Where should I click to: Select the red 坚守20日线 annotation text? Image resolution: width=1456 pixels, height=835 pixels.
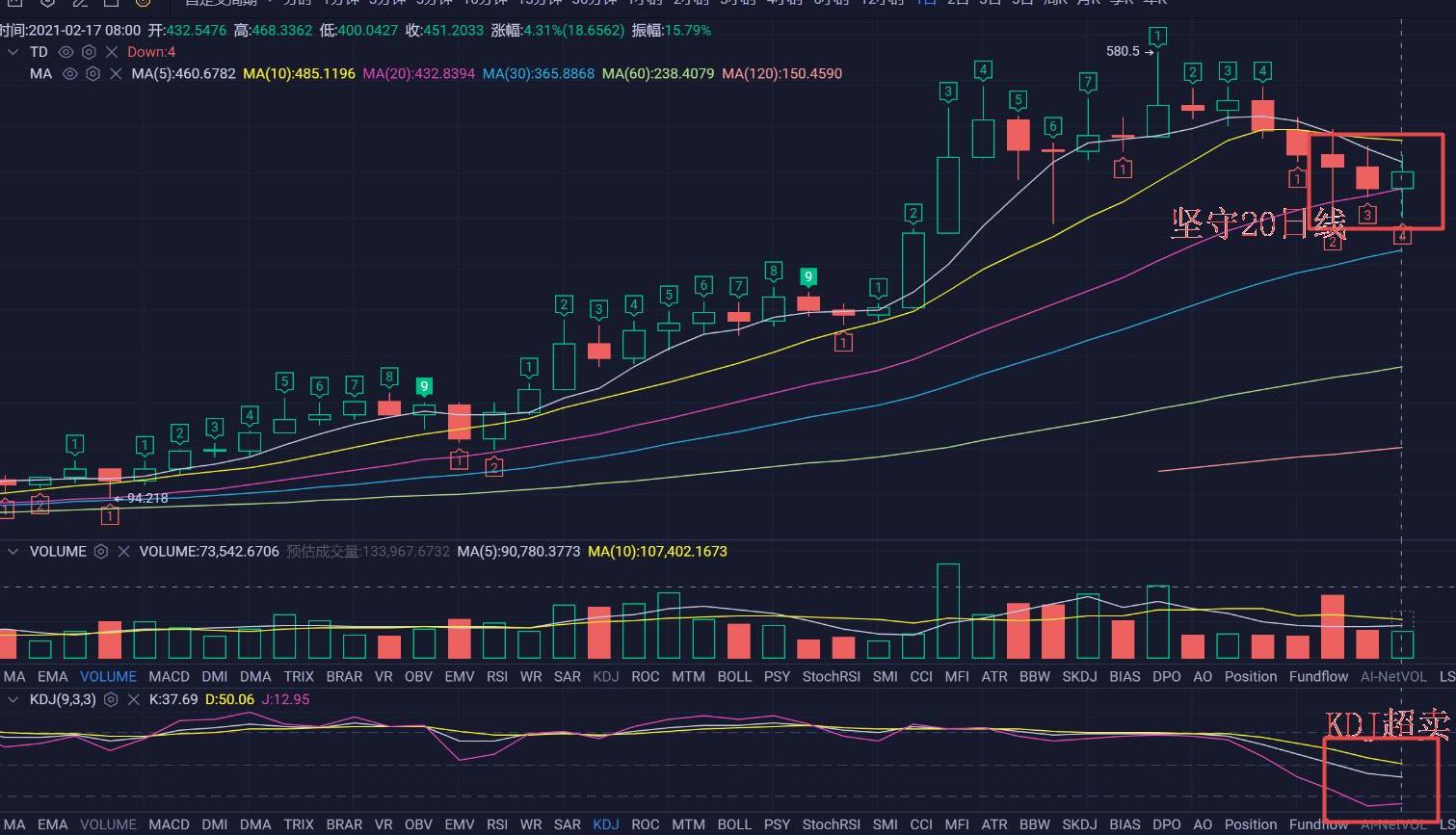(x=1257, y=223)
